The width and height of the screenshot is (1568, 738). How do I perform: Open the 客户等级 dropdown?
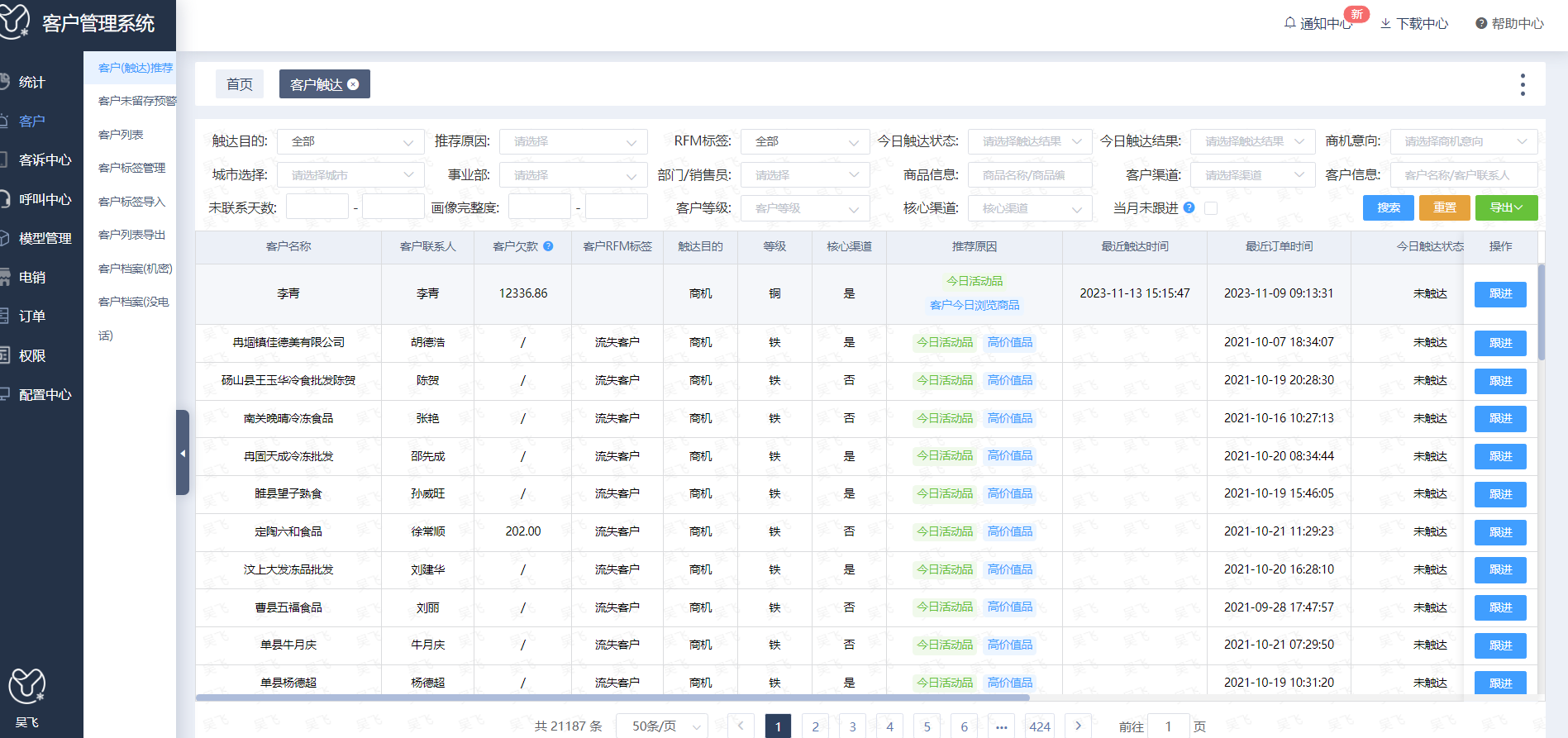(805, 208)
